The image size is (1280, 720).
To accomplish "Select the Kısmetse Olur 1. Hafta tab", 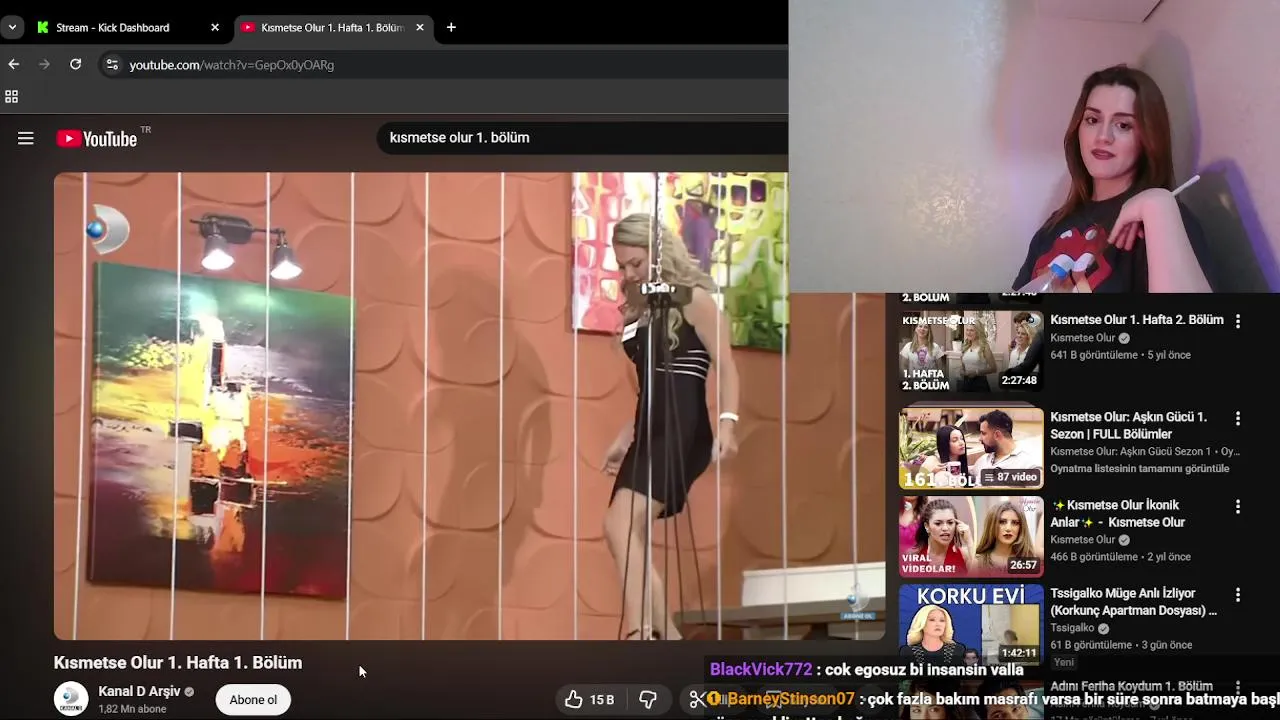I will [x=333, y=27].
